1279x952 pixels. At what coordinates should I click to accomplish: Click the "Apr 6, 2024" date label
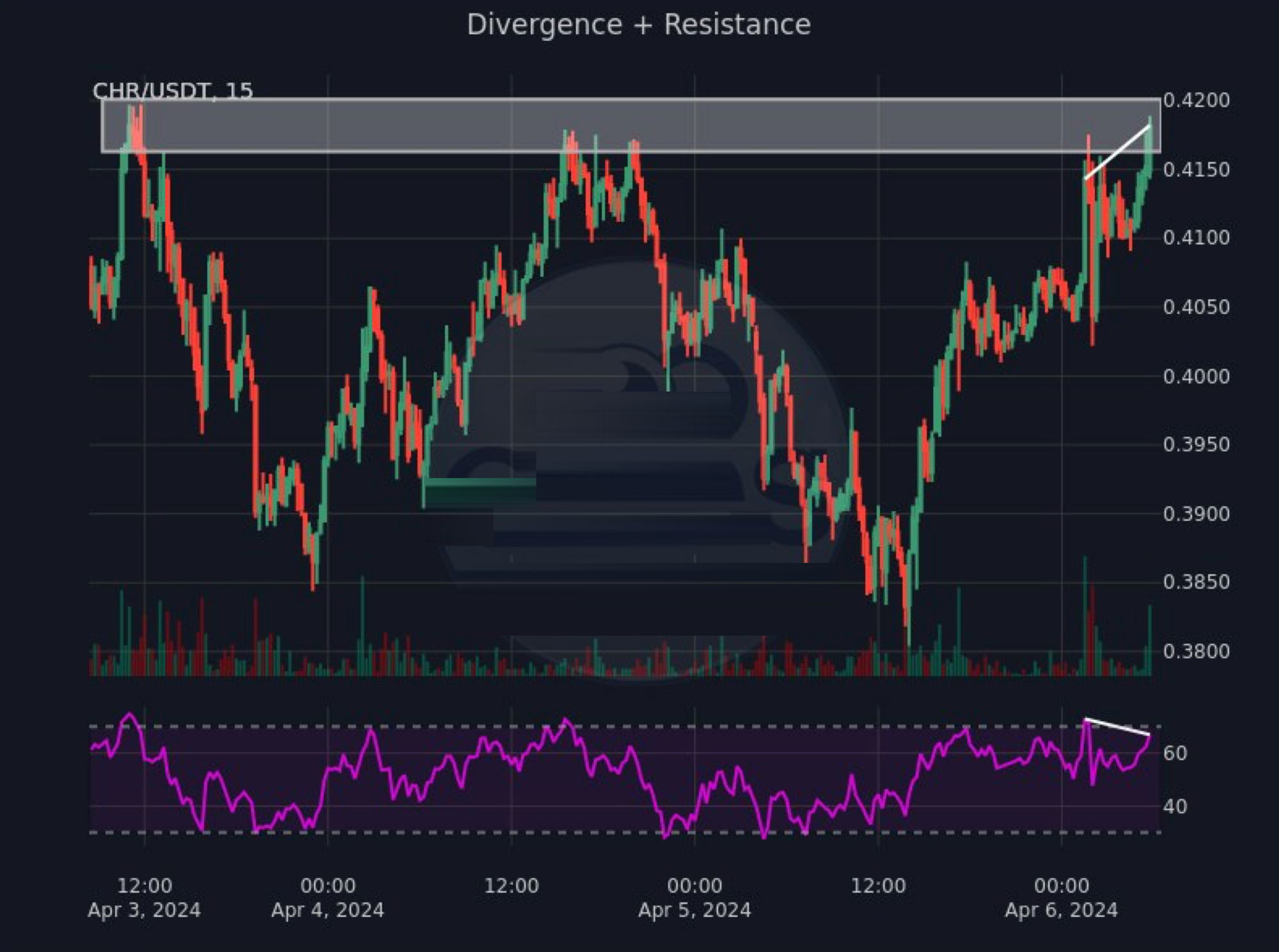1062,910
